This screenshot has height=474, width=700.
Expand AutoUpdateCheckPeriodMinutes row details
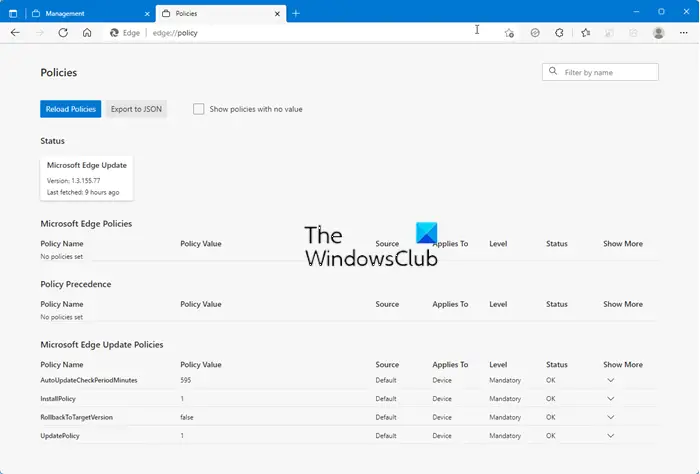tap(611, 380)
